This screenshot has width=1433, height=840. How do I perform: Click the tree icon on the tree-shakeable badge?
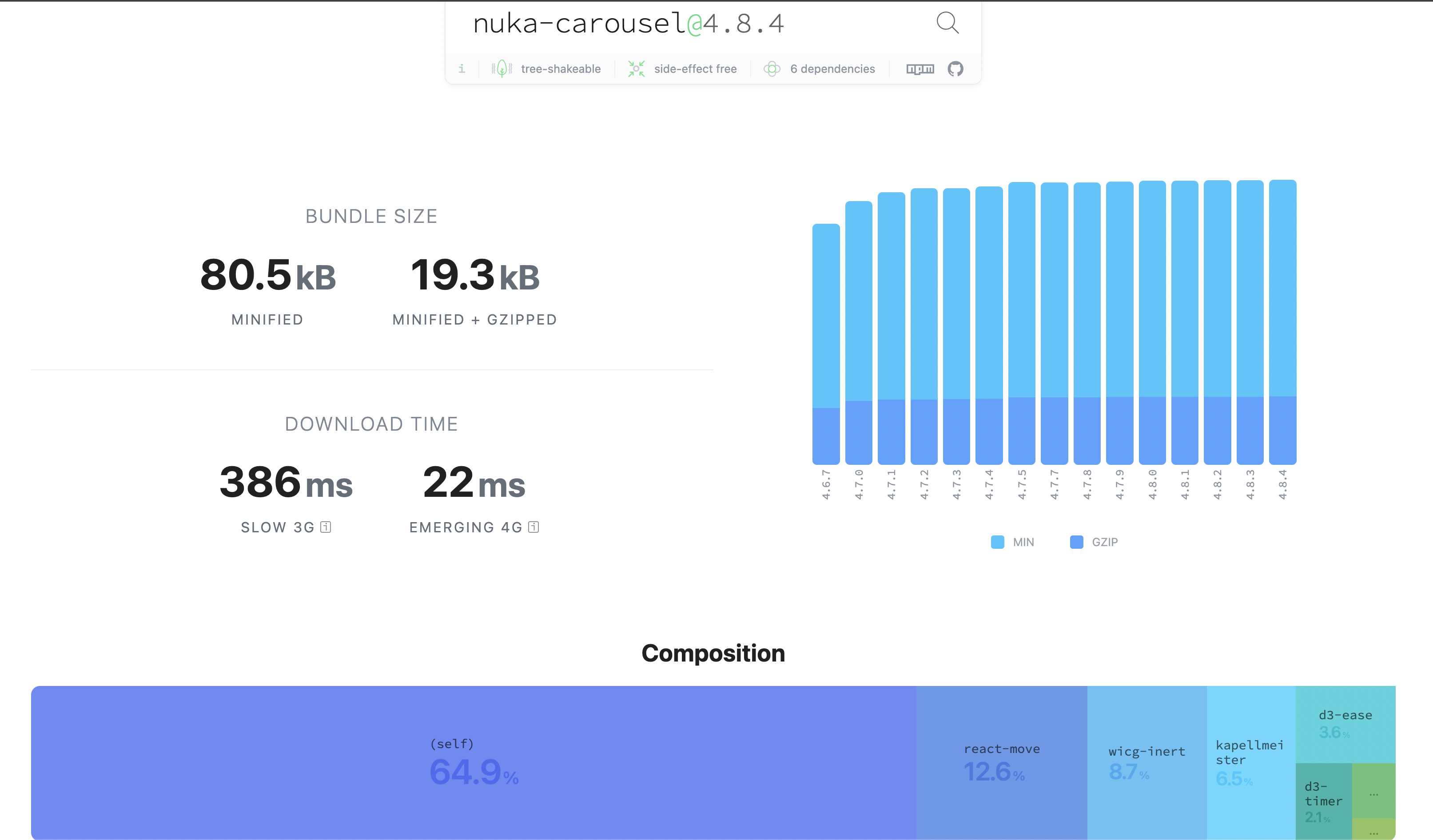click(502, 68)
